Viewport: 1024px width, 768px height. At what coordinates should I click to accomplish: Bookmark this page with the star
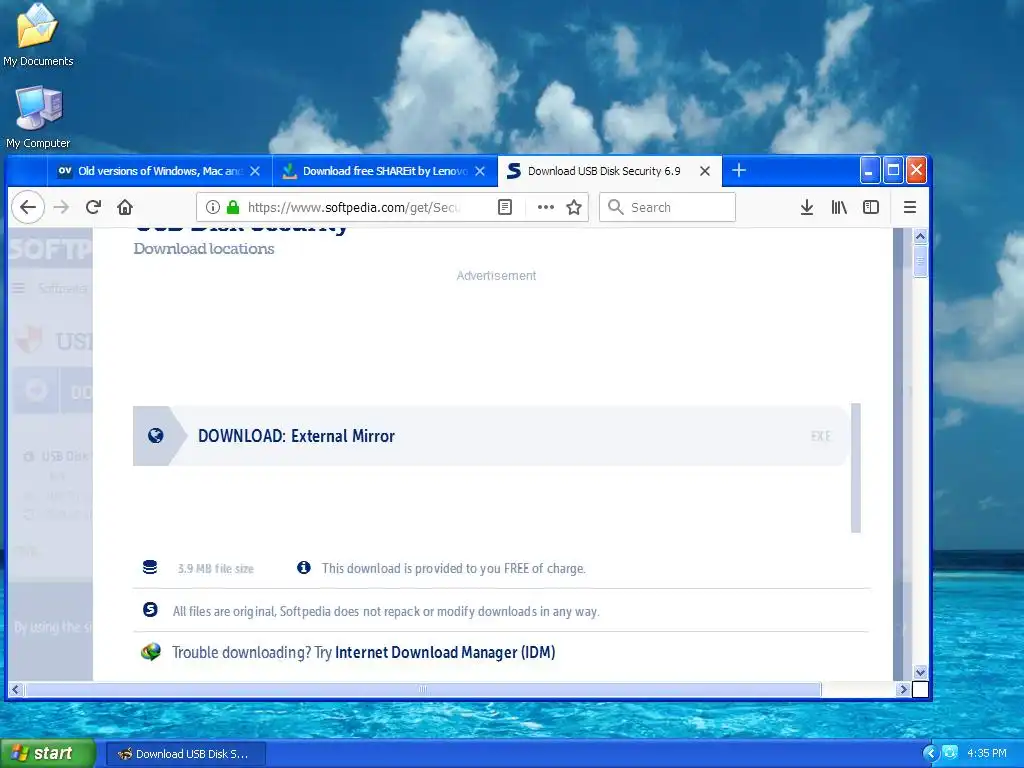click(574, 208)
